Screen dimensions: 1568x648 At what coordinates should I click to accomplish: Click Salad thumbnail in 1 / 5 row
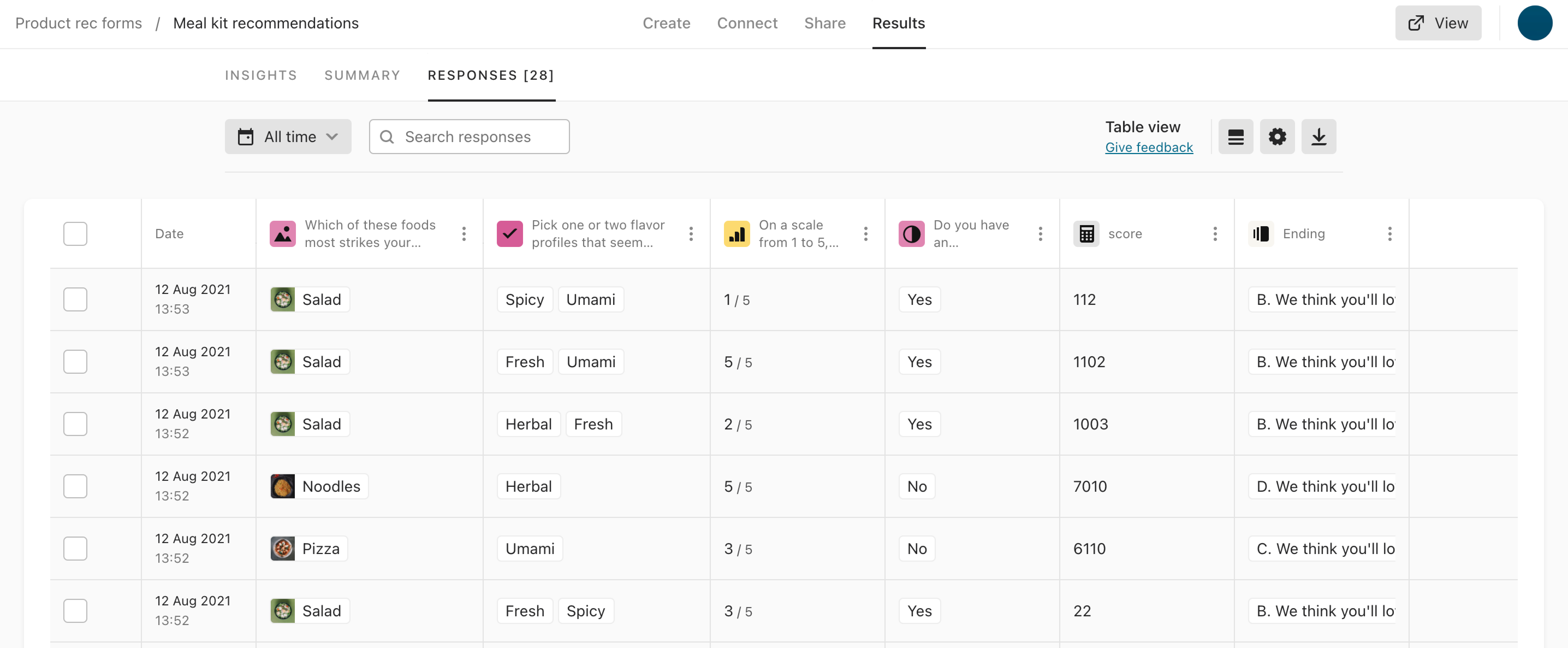pos(283,300)
